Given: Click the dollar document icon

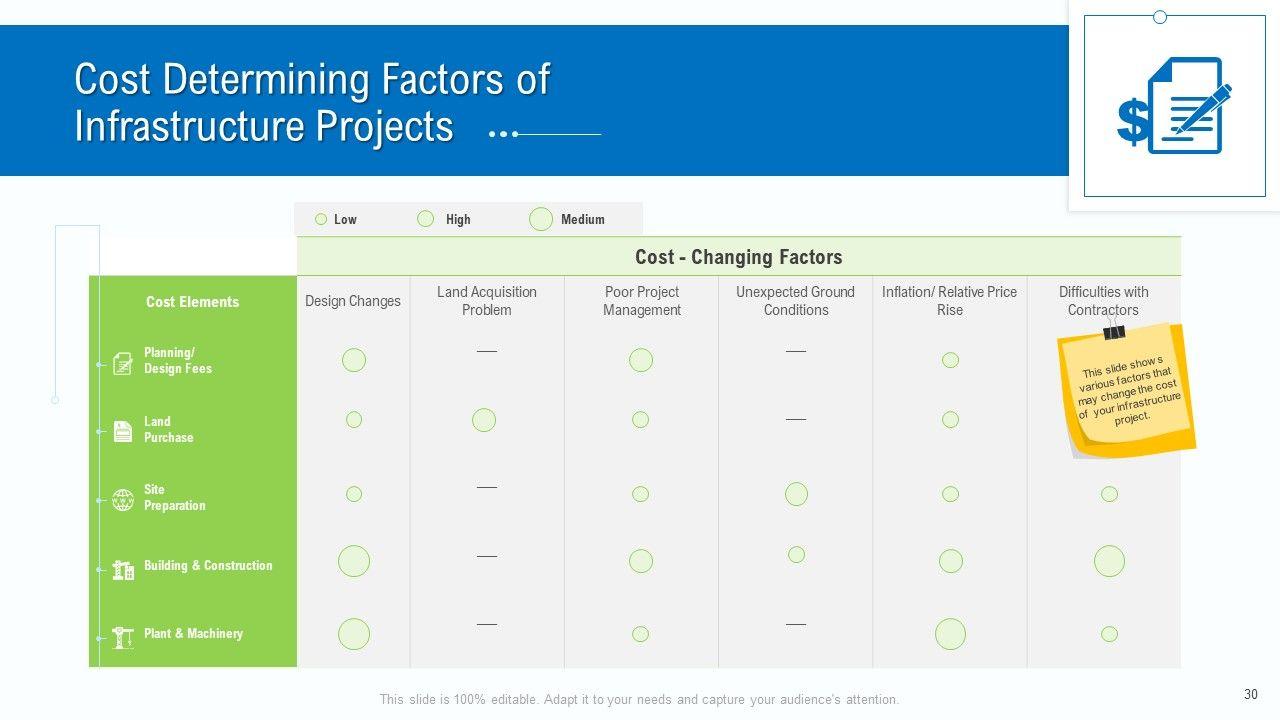Looking at the screenshot, I should click(1174, 106).
